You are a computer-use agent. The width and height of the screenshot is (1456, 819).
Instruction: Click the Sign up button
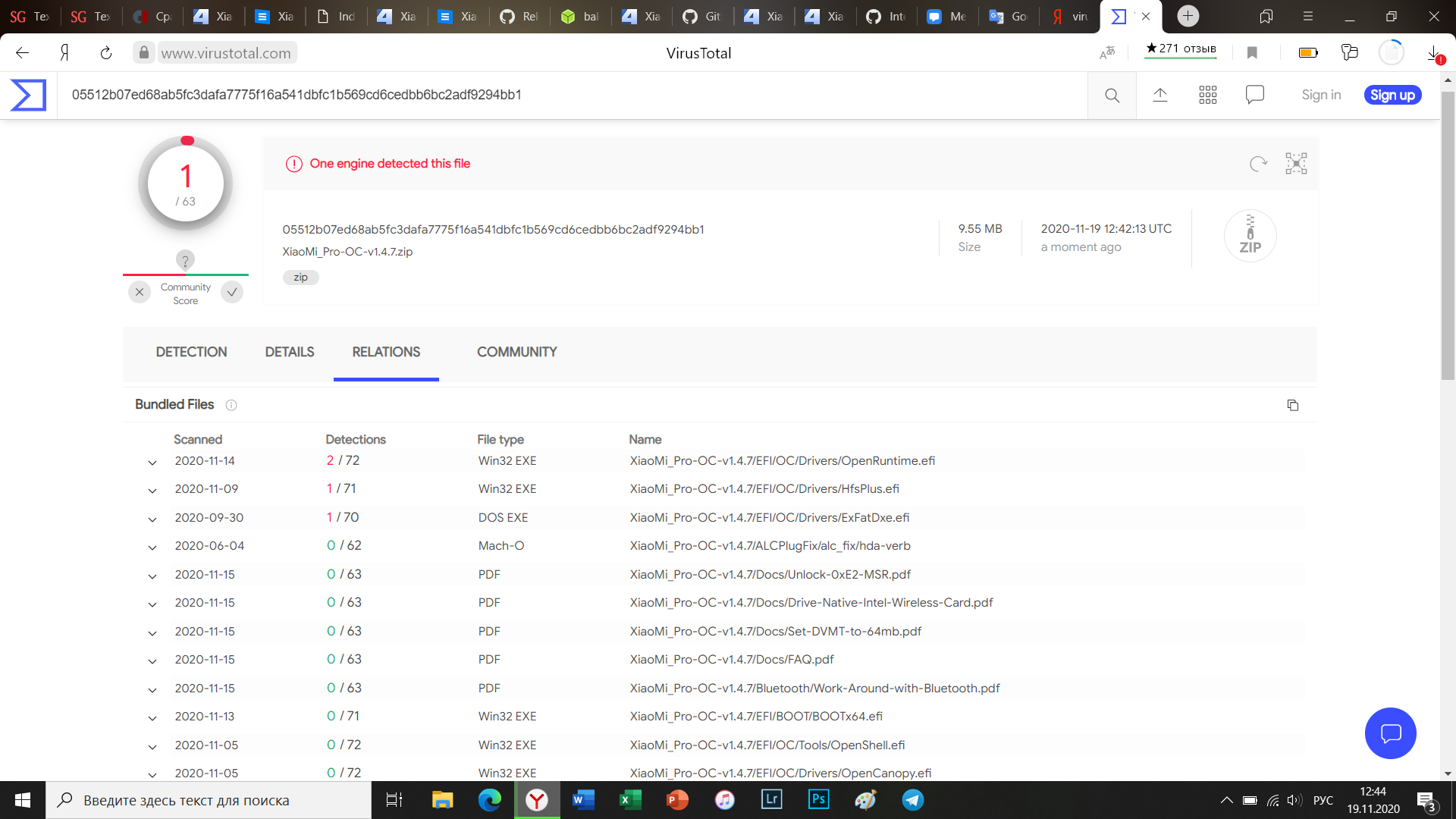tap(1392, 95)
